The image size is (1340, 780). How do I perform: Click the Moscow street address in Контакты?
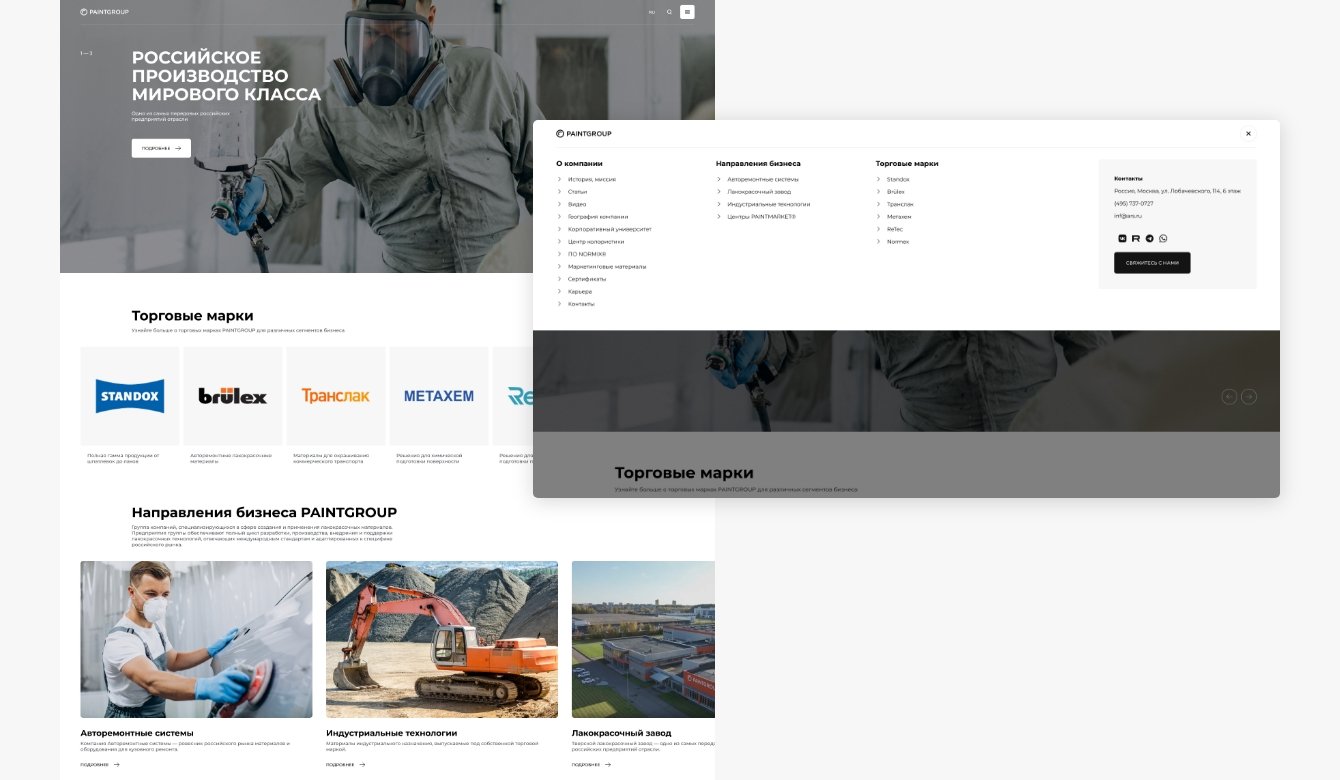tap(1177, 191)
